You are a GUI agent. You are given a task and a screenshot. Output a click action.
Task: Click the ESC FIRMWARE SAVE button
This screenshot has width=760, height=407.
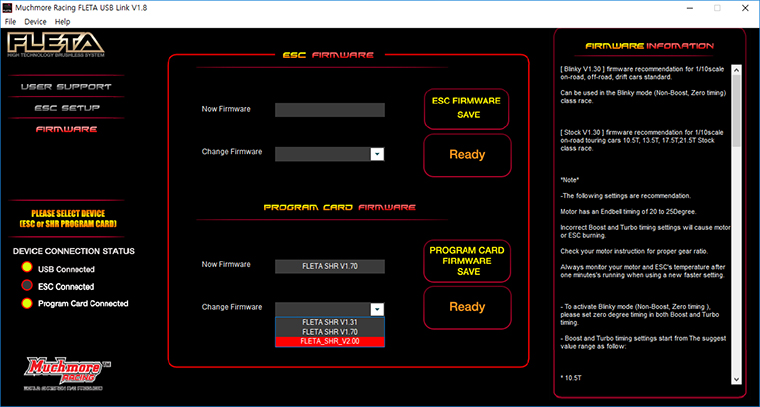pyautogui.click(x=466, y=109)
